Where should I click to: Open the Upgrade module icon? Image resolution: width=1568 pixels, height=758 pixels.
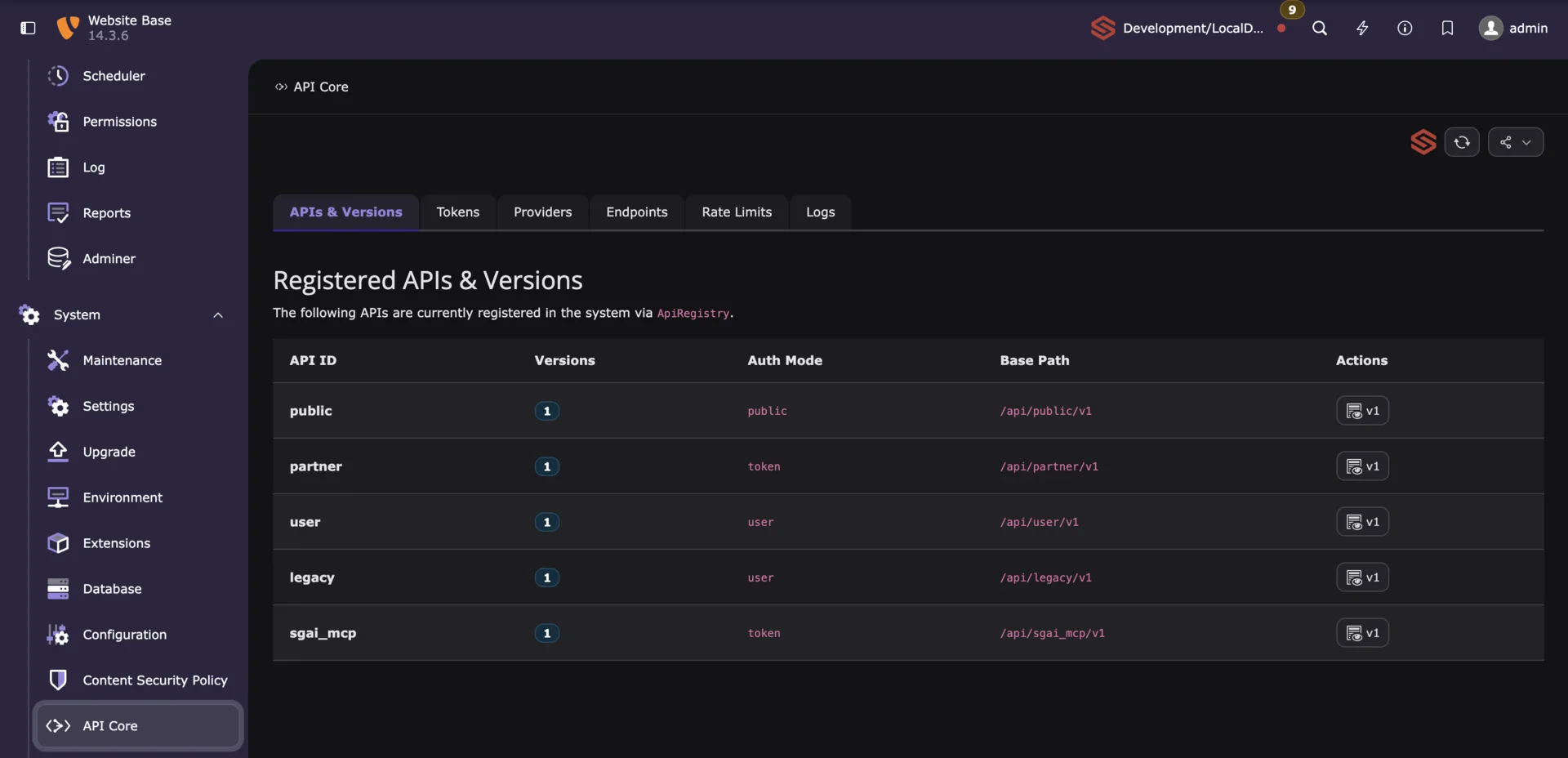[58, 452]
